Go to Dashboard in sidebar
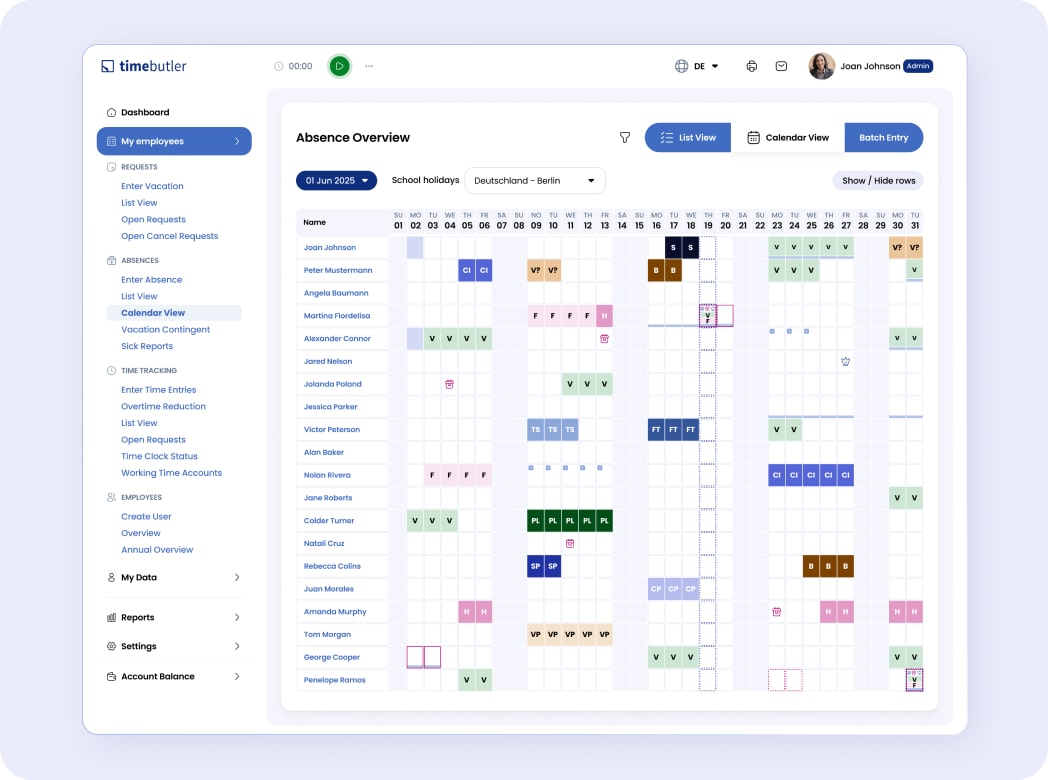Screen dimensions: 1048x780 (145, 113)
